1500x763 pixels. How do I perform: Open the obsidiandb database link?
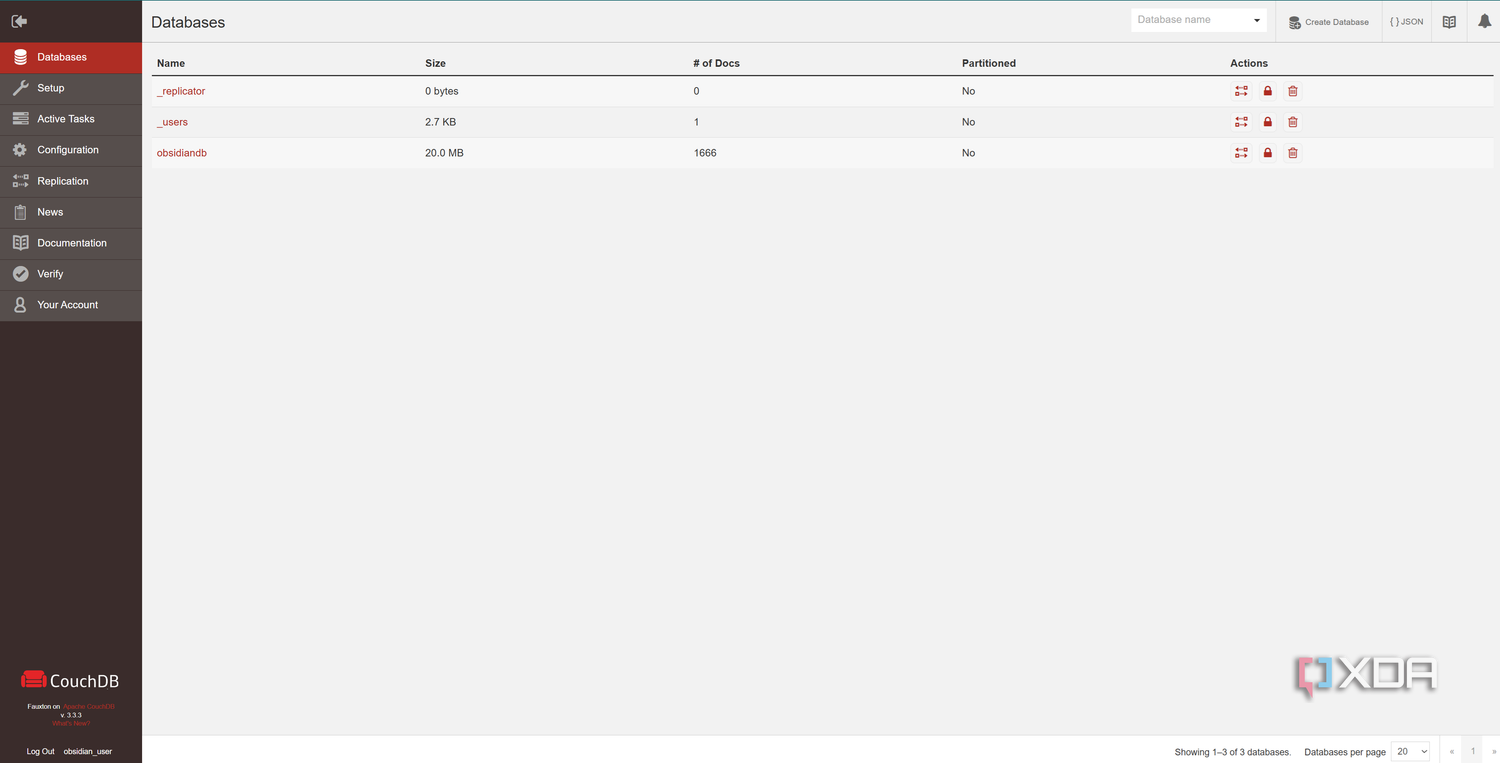pyautogui.click(x=182, y=153)
